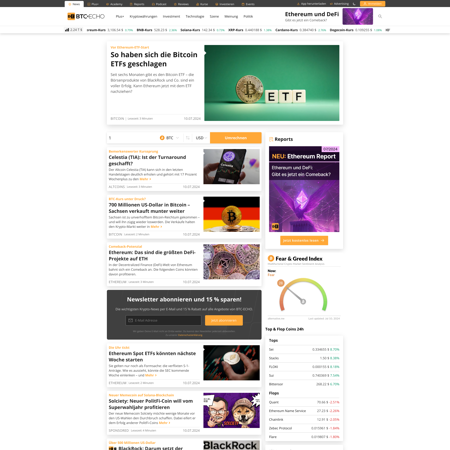Click the Umrechnen convert button
This screenshot has width=450, height=450.
pos(236,138)
